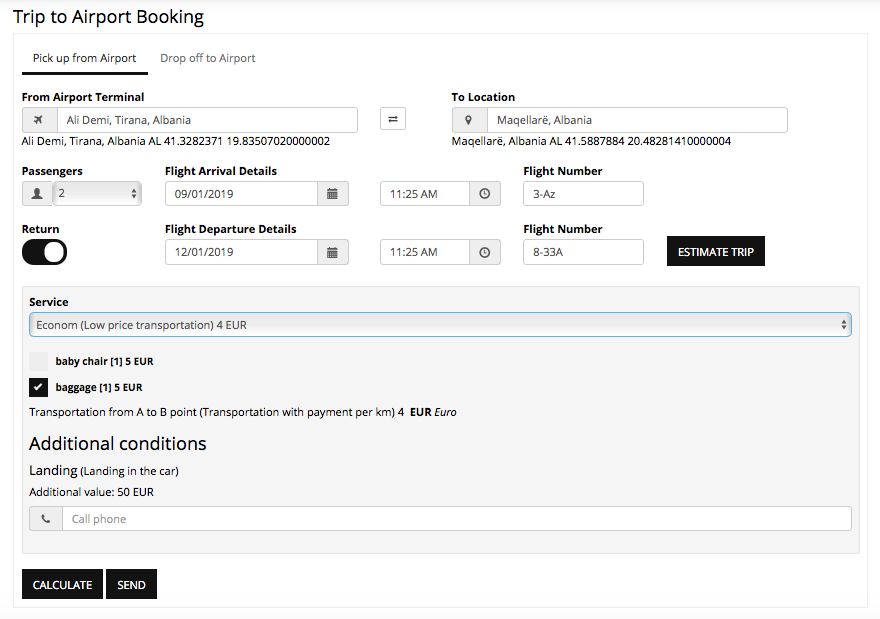Uncheck the baggage option
The width and height of the screenshot is (880, 619).
[x=39, y=387]
